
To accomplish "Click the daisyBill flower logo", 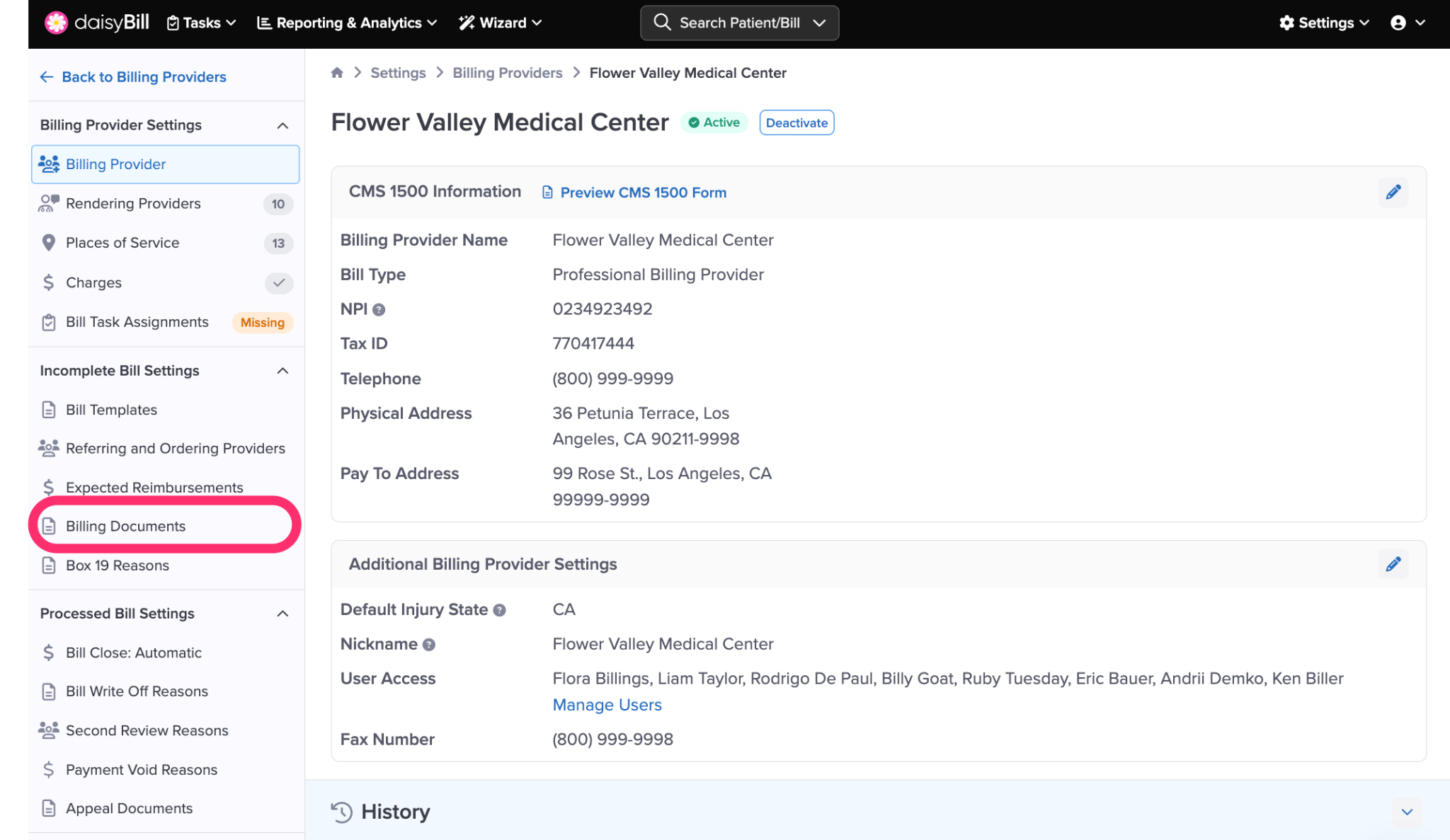I will [56, 23].
